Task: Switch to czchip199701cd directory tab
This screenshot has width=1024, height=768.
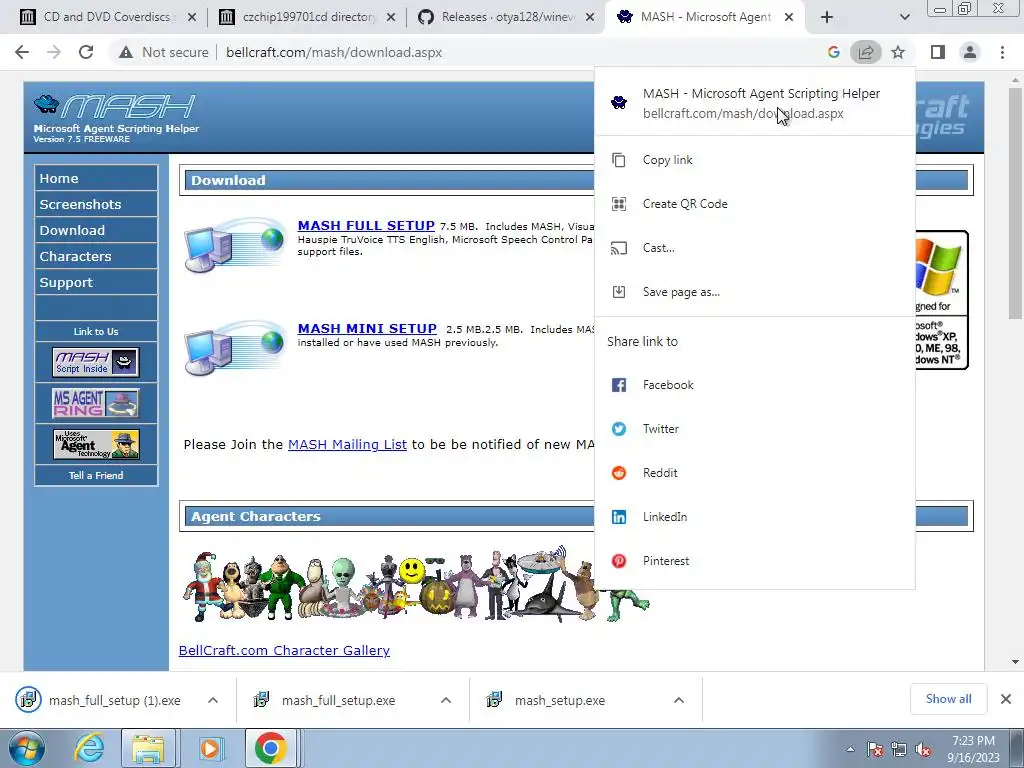Action: (x=308, y=17)
